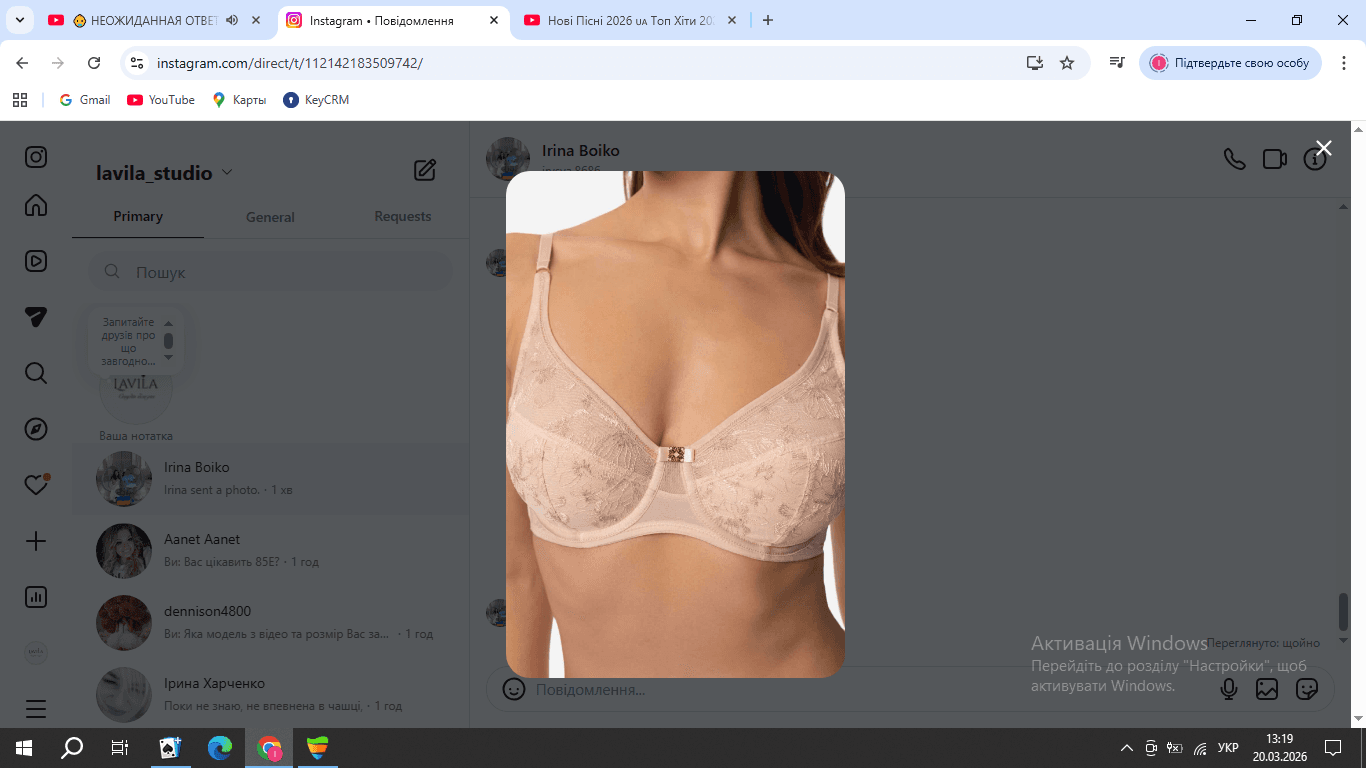This screenshot has width=1366, height=768.
Task: Bookmark this page star icon
Action: pyautogui.click(x=1067, y=63)
